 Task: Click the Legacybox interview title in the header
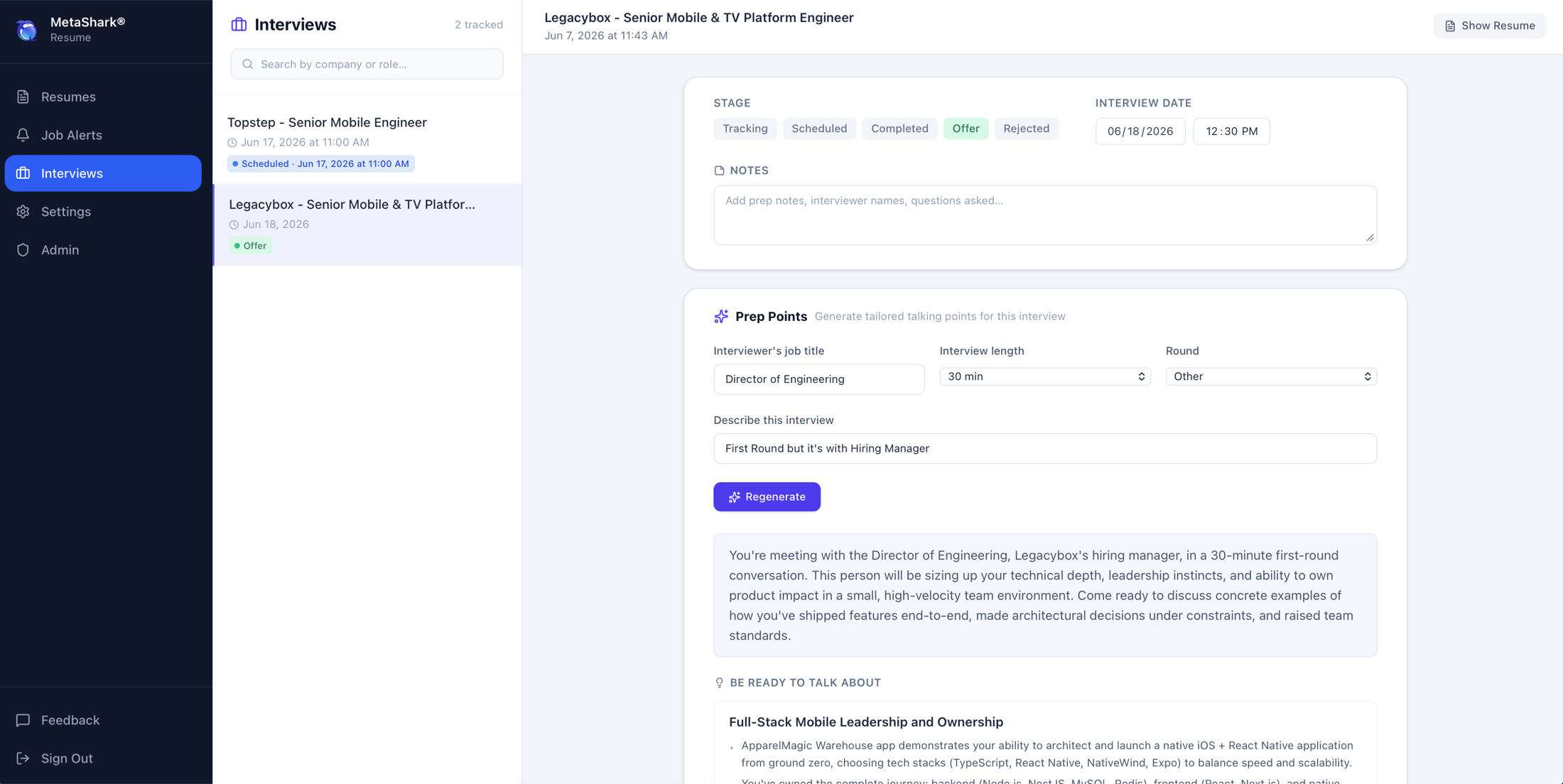699,18
